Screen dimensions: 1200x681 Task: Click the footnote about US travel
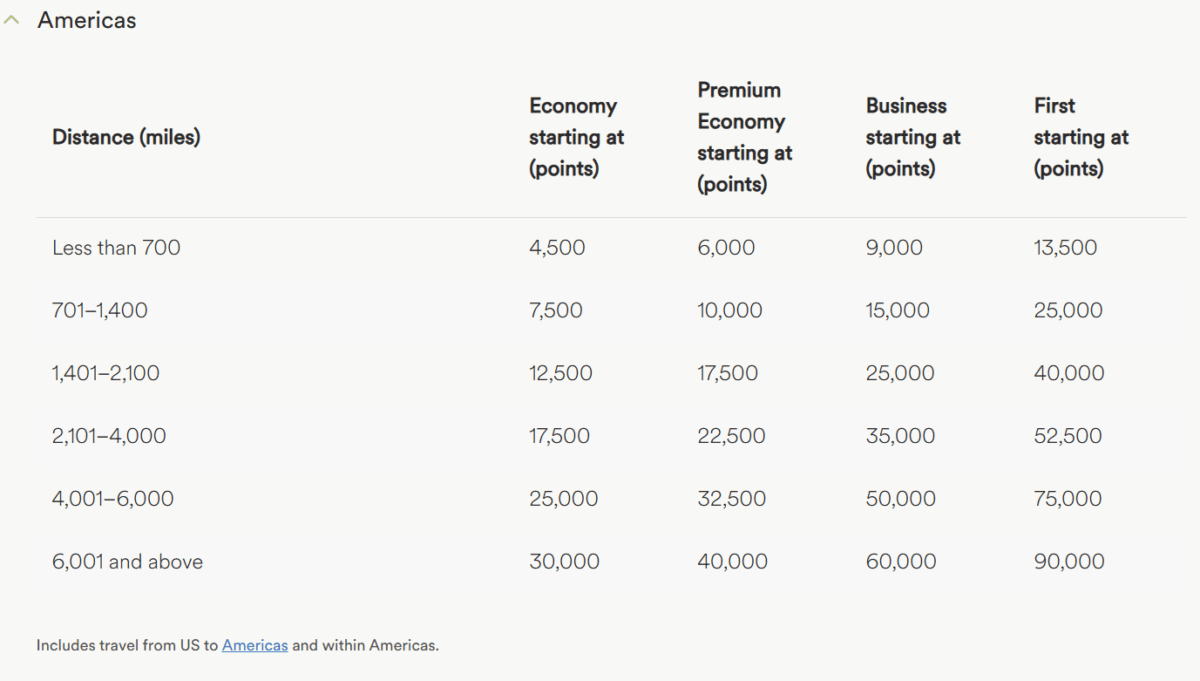click(237, 645)
